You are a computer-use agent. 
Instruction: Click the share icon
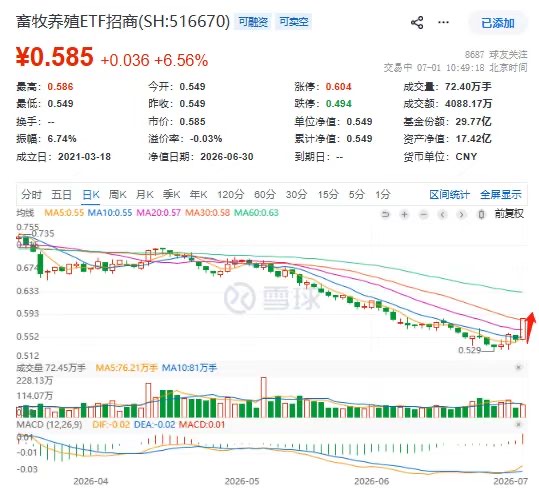click(417, 23)
